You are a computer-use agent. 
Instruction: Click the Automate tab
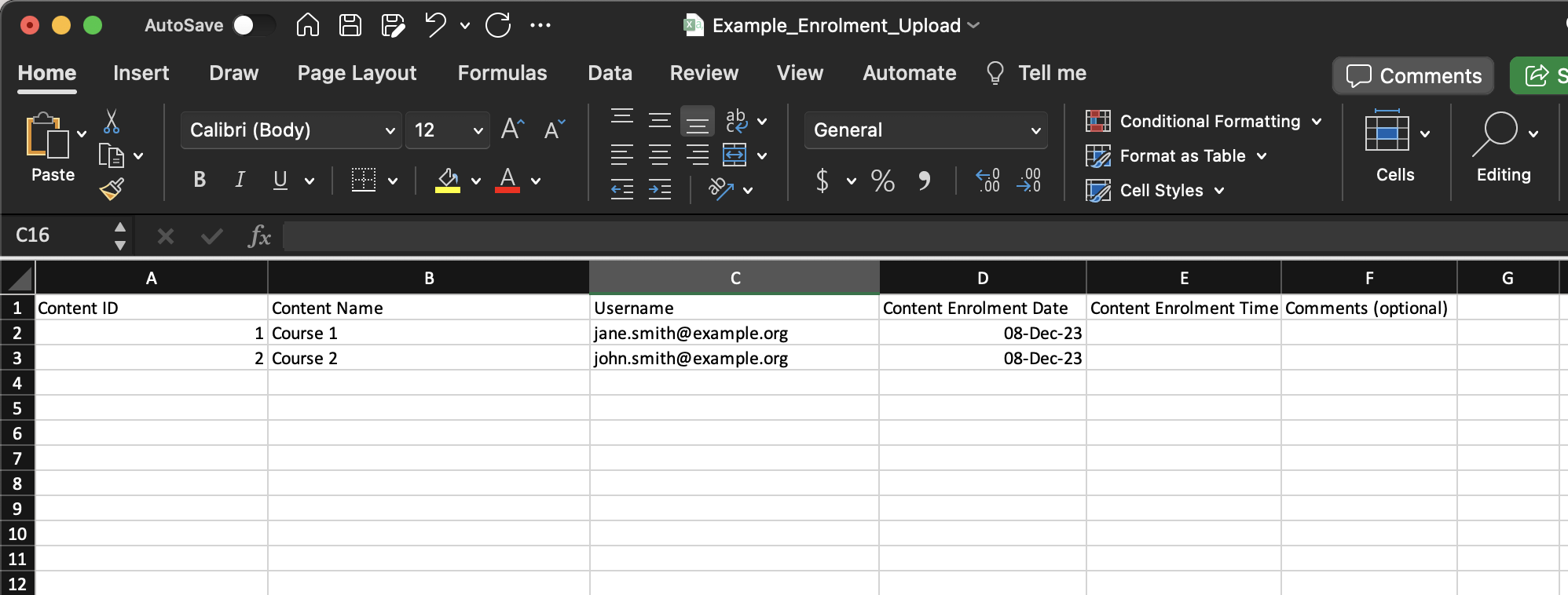point(909,73)
